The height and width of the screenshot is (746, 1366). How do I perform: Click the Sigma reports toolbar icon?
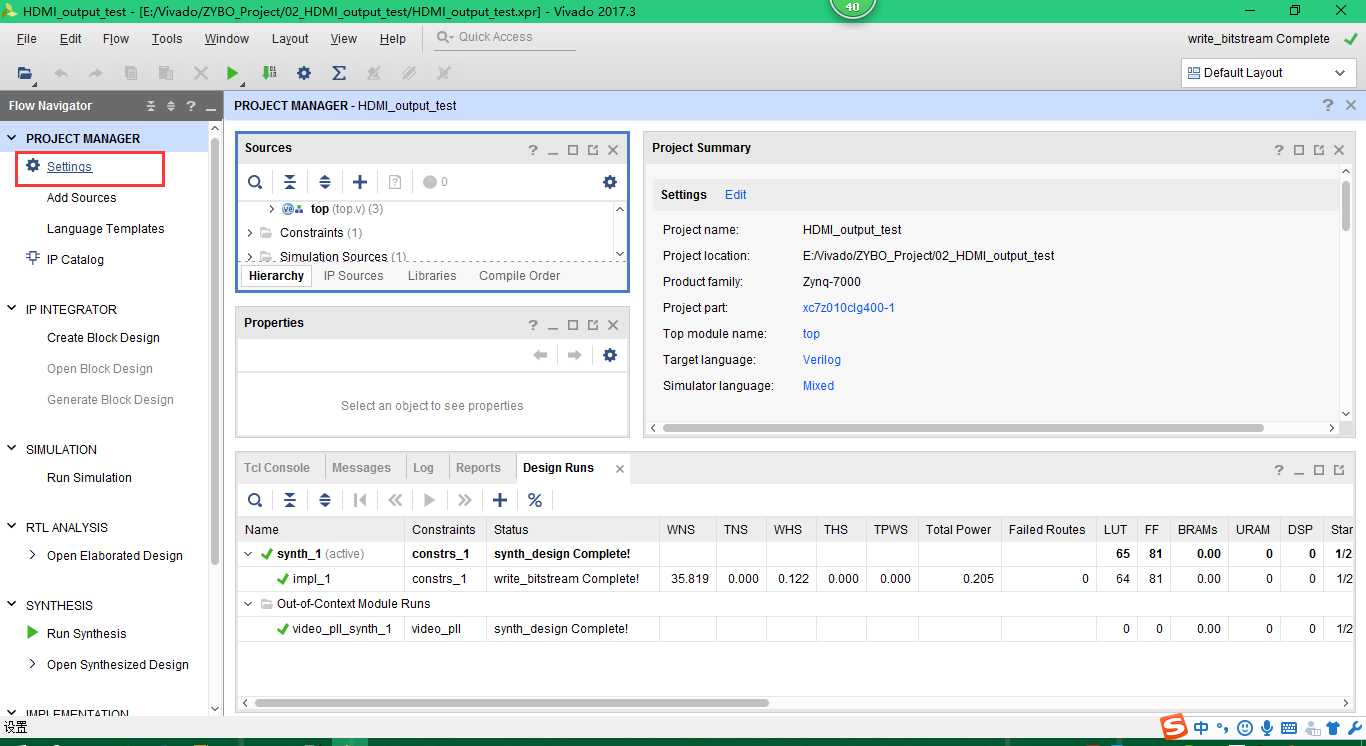[339, 73]
